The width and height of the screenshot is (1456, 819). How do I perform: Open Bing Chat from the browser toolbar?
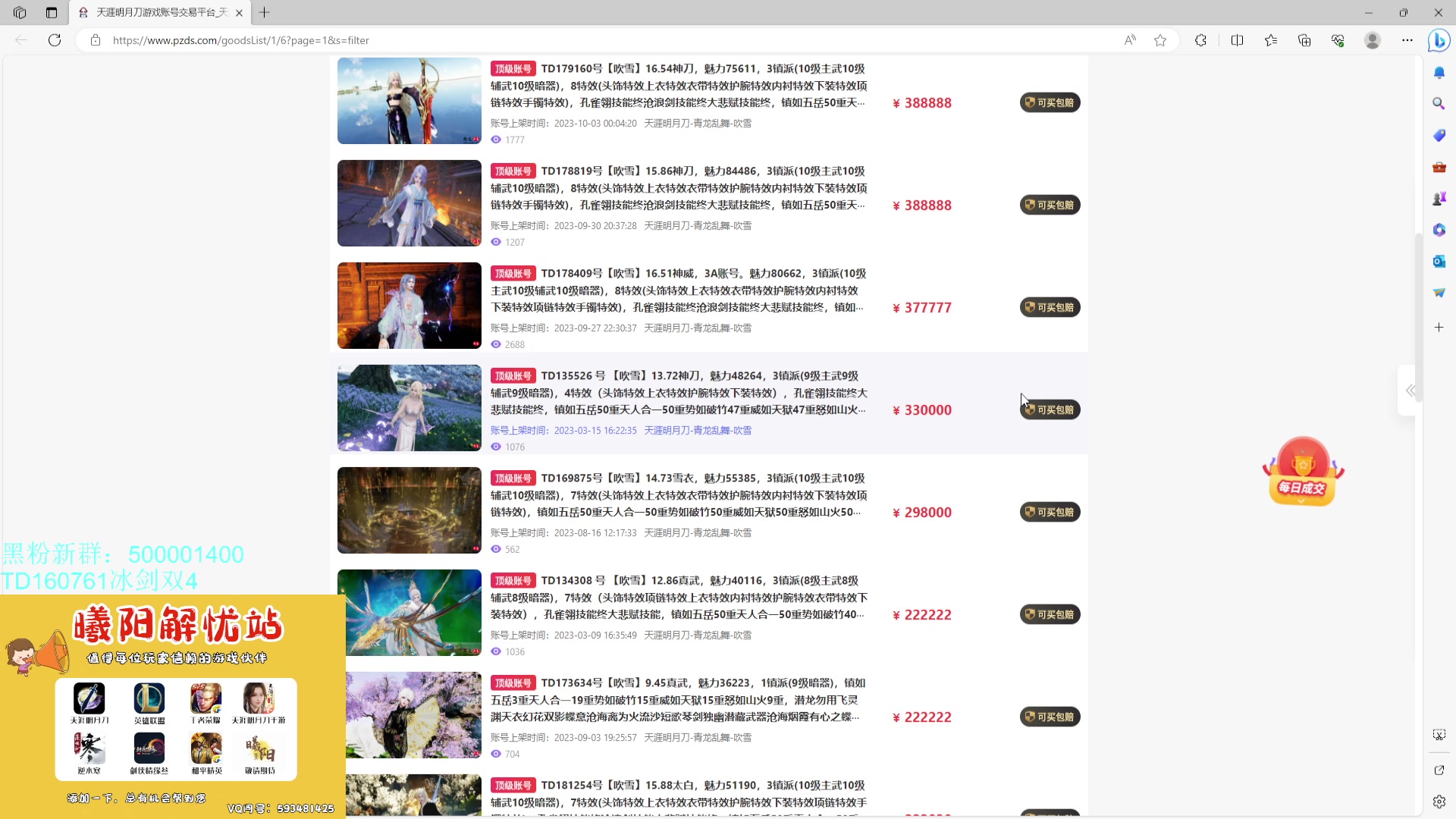pyautogui.click(x=1438, y=40)
